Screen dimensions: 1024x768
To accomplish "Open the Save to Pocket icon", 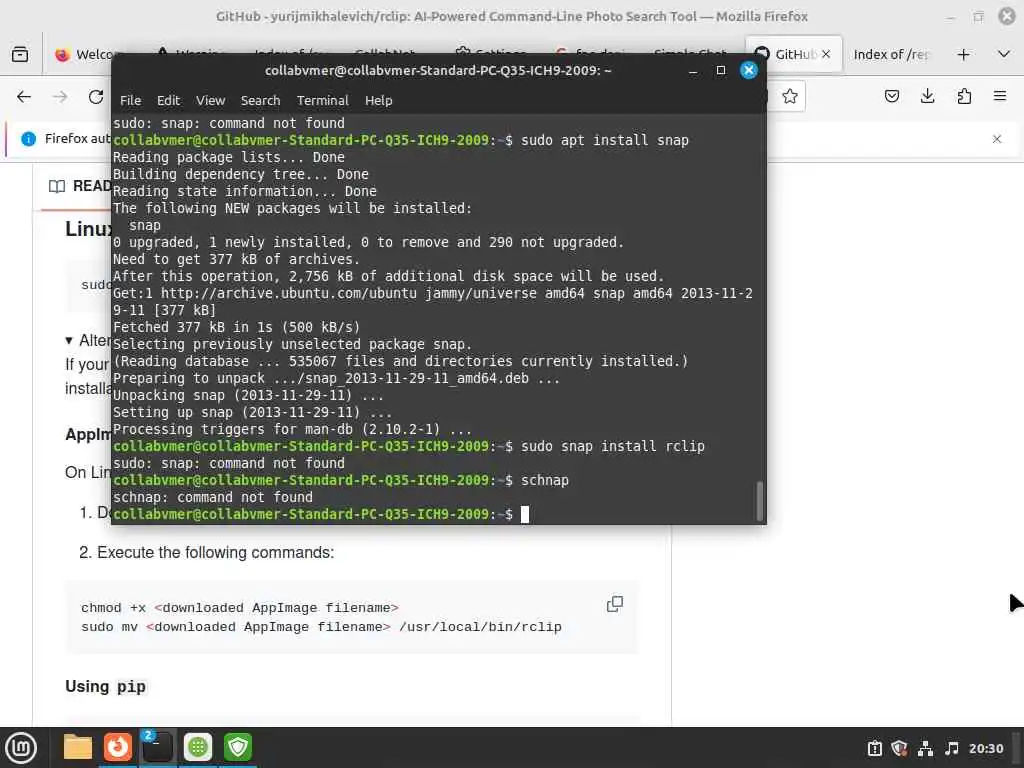I will 891,97.
